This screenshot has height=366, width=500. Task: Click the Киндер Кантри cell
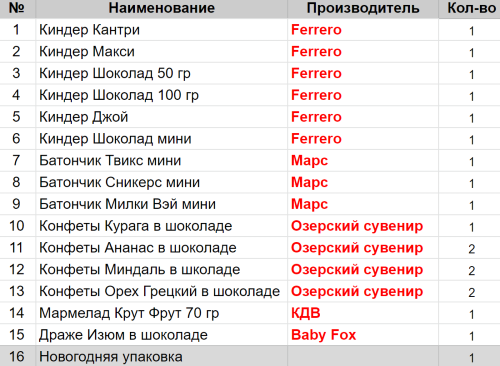(161, 30)
